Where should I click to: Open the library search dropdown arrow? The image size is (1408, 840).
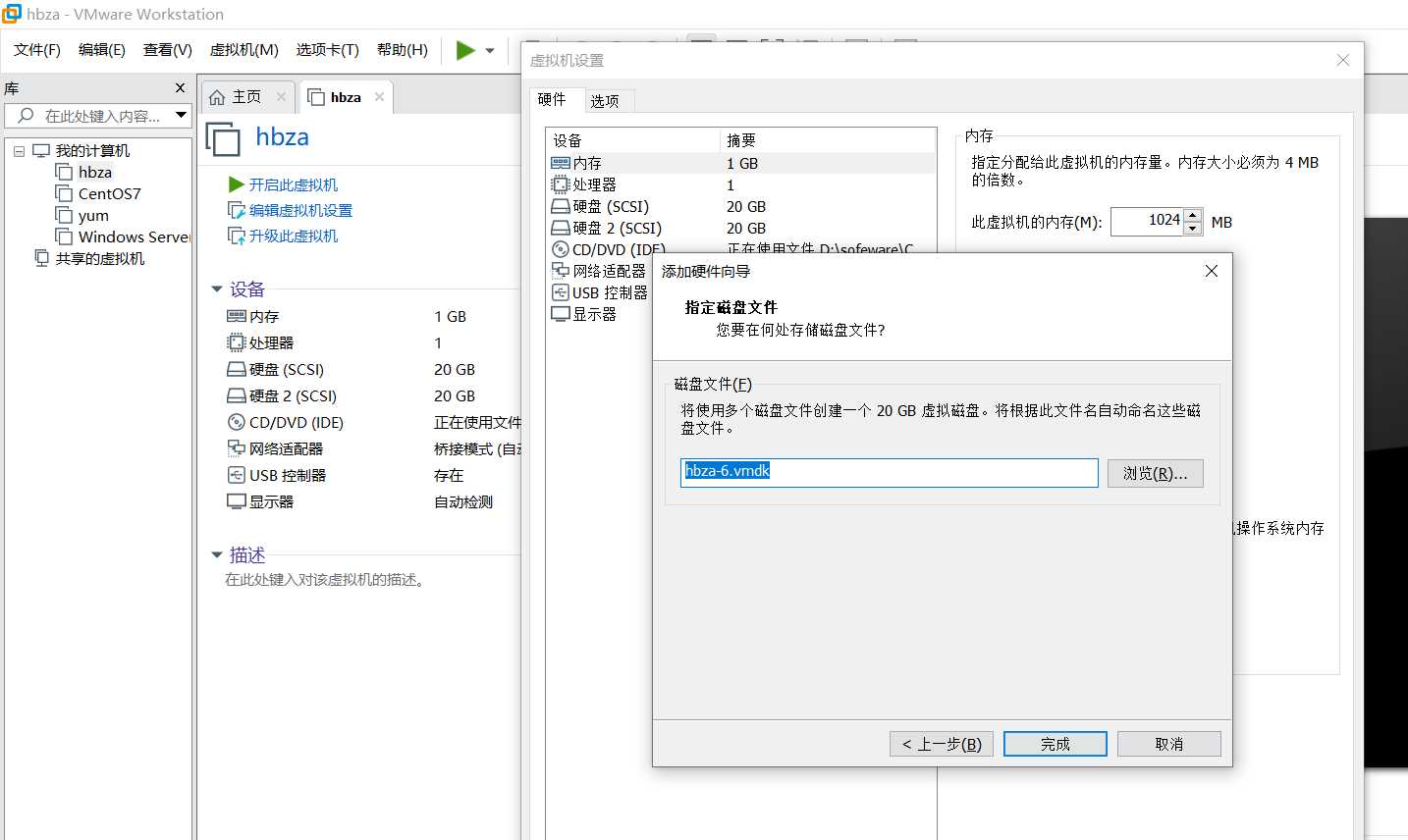tap(181, 115)
